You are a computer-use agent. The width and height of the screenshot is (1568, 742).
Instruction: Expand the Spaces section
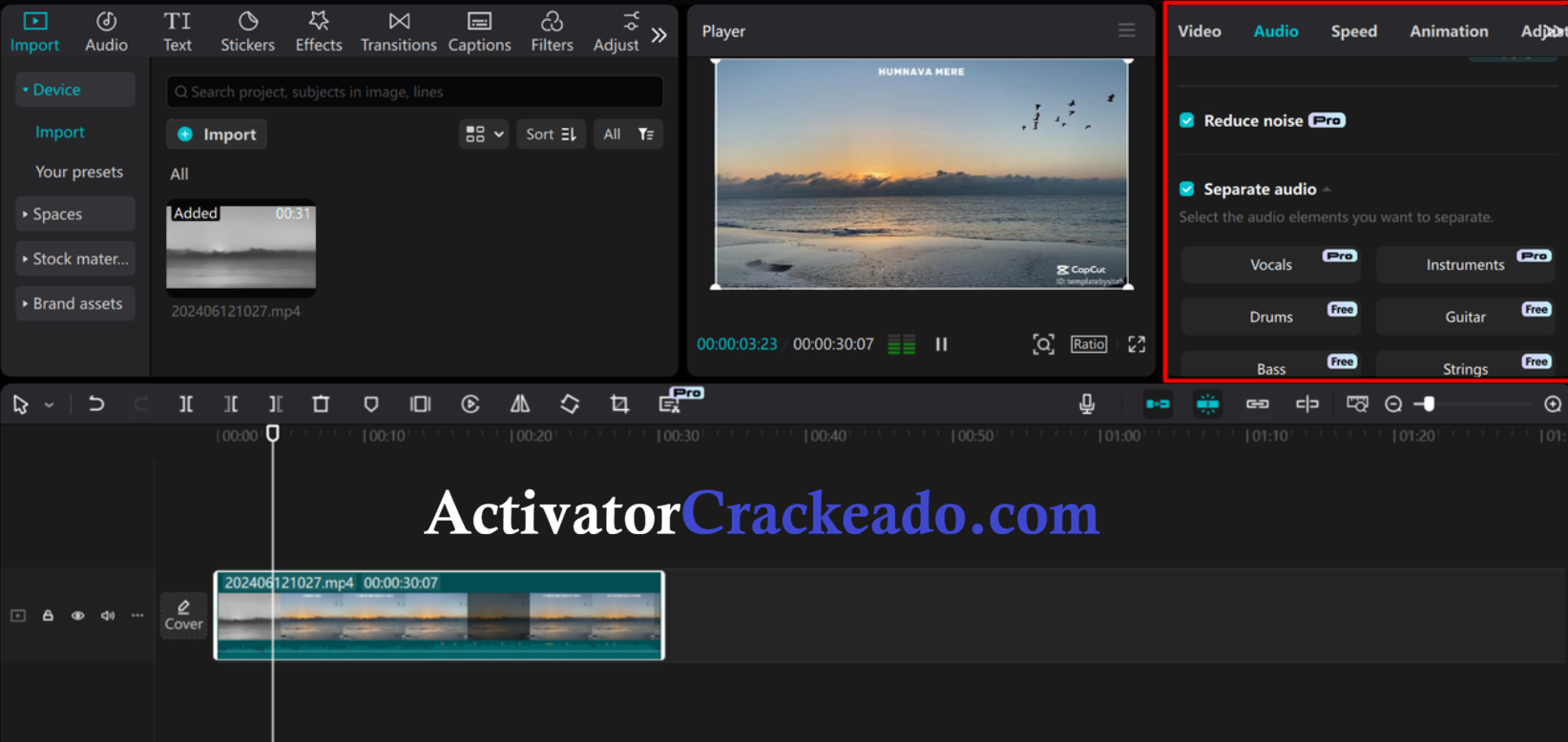pyautogui.click(x=74, y=215)
